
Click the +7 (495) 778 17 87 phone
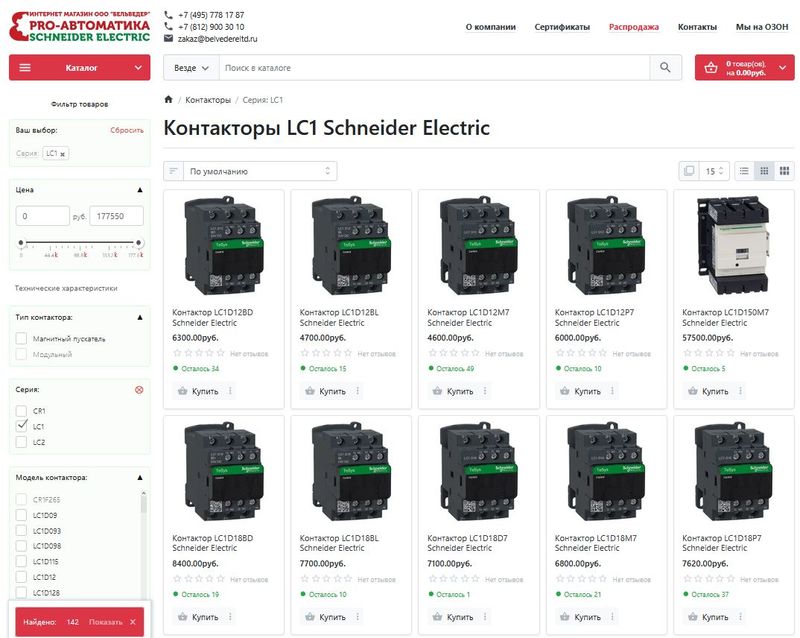click(211, 15)
